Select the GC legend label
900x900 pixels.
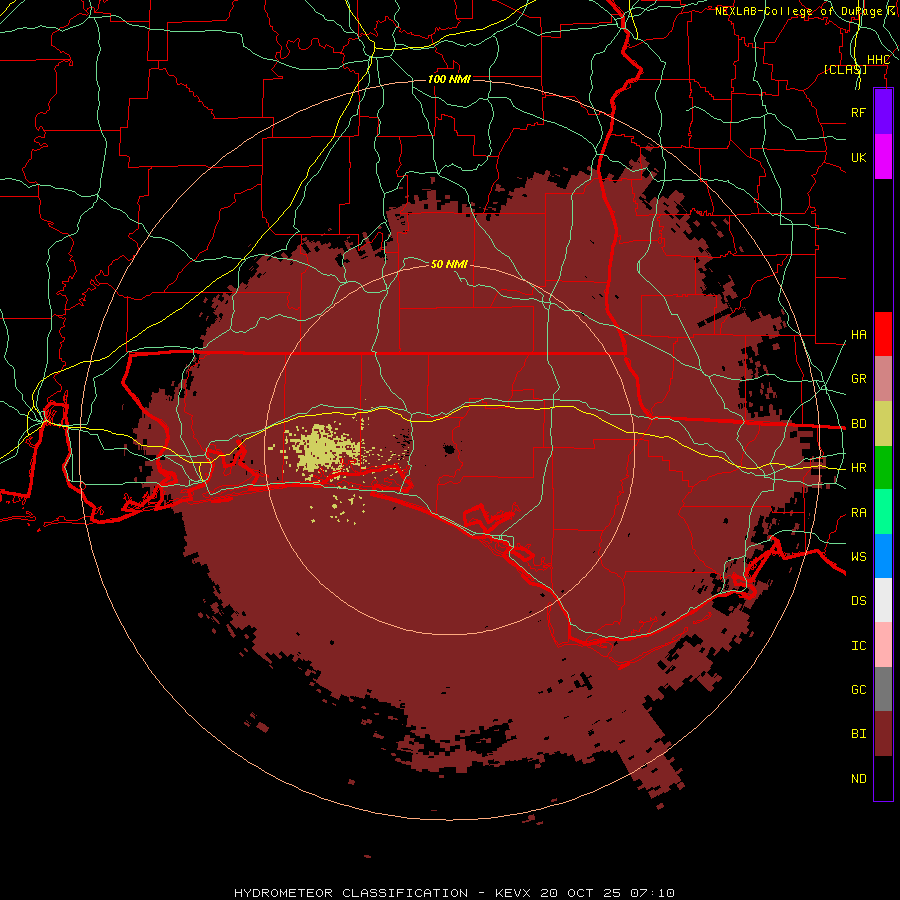point(858,690)
